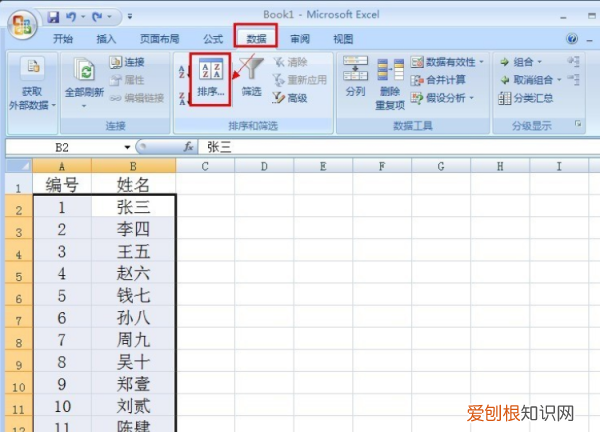Click the 分类汇总 subtotal button
The height and width of the screenshot is (432, 600).
(526, 98)
